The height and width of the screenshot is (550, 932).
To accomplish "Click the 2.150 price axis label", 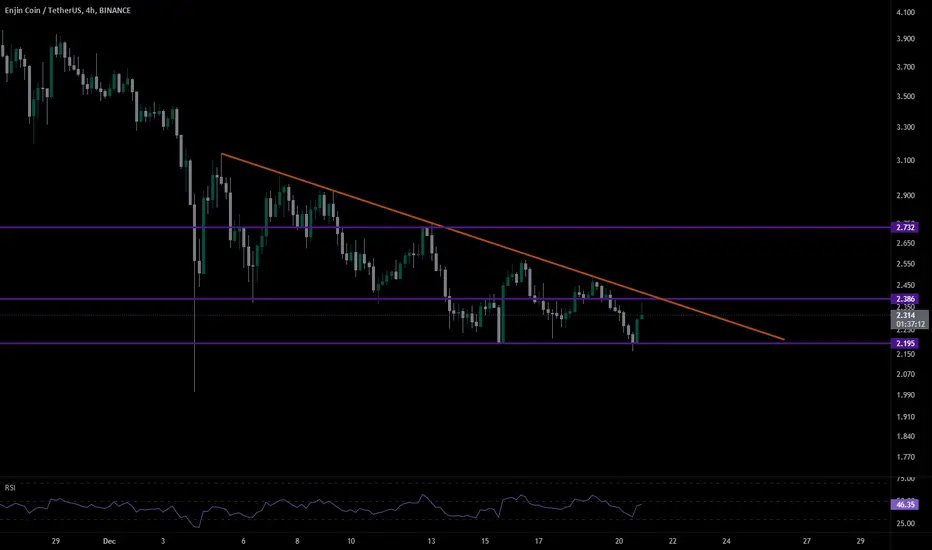I will [x=905, y=354].
